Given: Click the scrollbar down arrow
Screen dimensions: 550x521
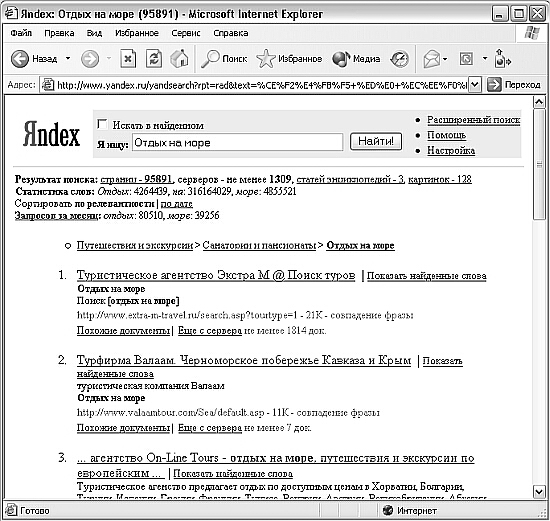Looking at the screenshot, I should click(x=539, y=492).
